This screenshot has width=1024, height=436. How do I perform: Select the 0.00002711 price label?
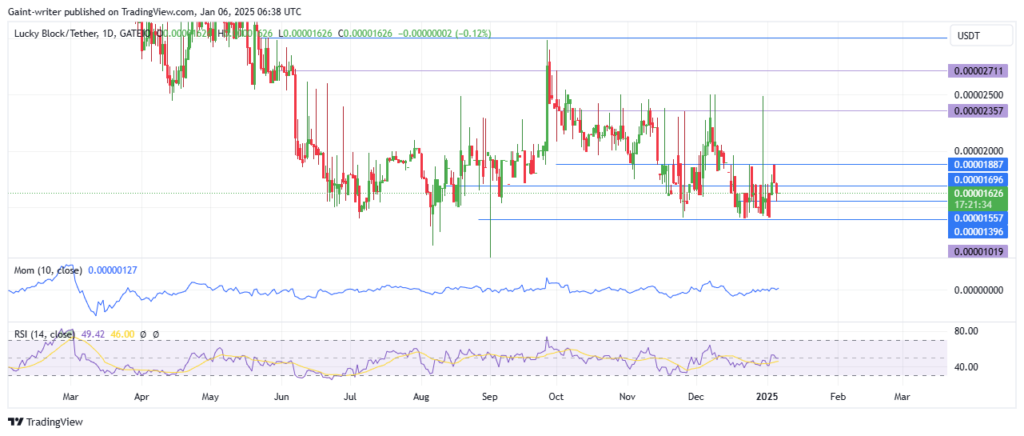coord(977,70)
